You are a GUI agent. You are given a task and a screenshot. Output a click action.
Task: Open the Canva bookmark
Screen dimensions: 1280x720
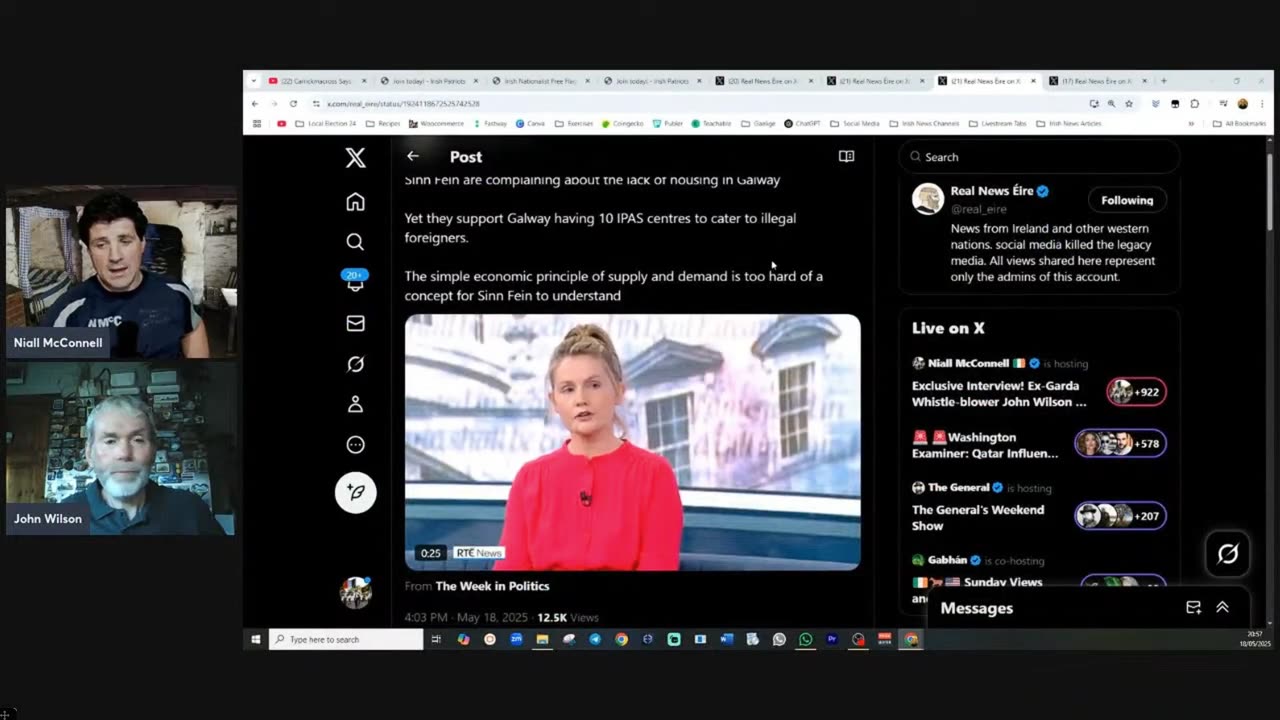(x=530, y=124)
